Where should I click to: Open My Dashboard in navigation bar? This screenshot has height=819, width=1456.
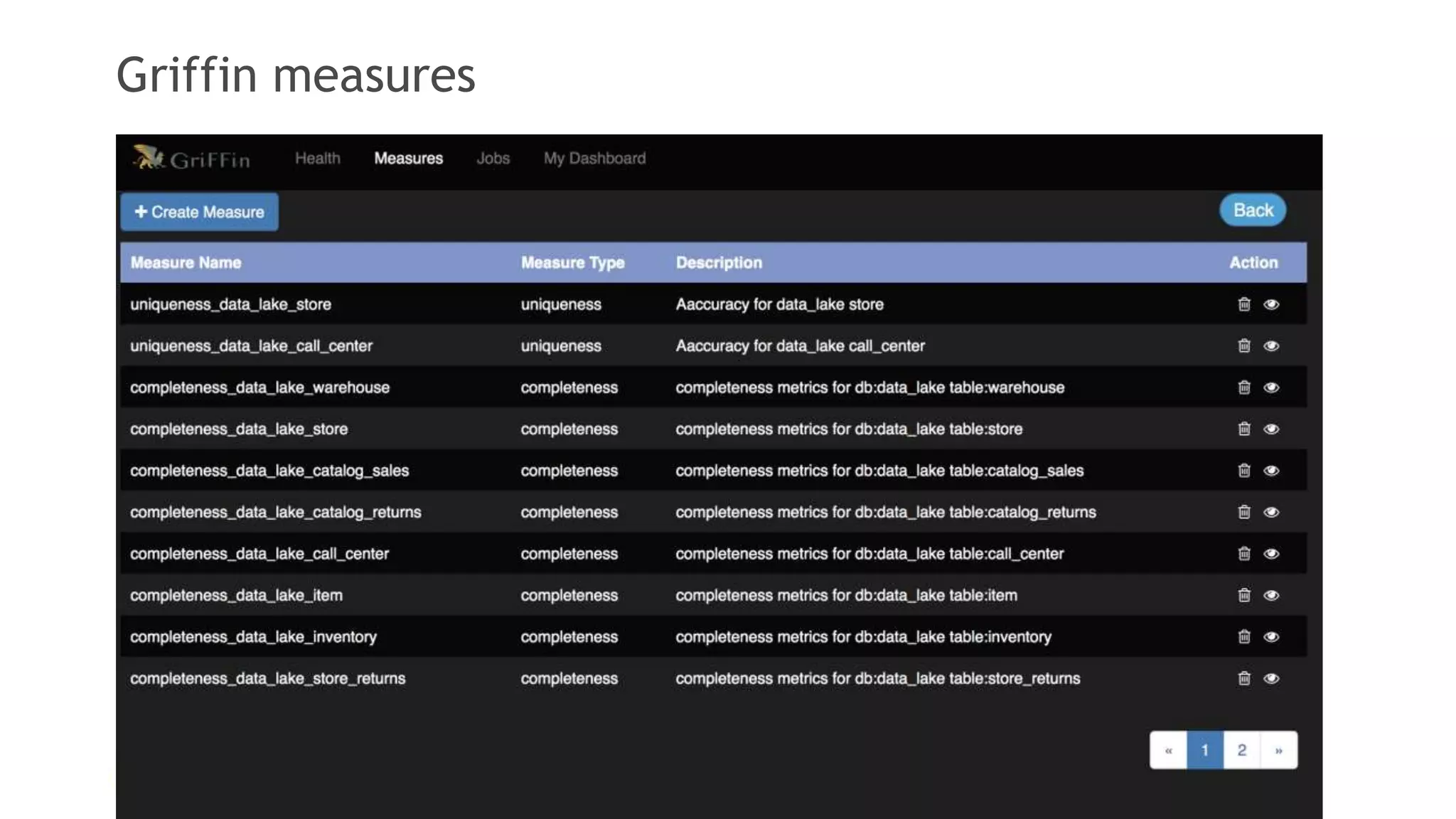point(594,159)
